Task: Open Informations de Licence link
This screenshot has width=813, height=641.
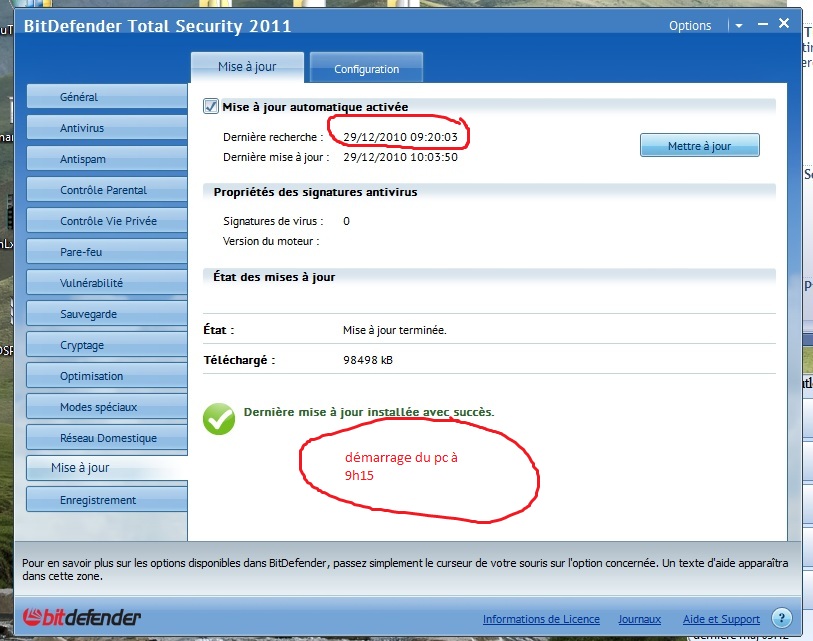Action: pyautogui.click(x=541, y=619)
